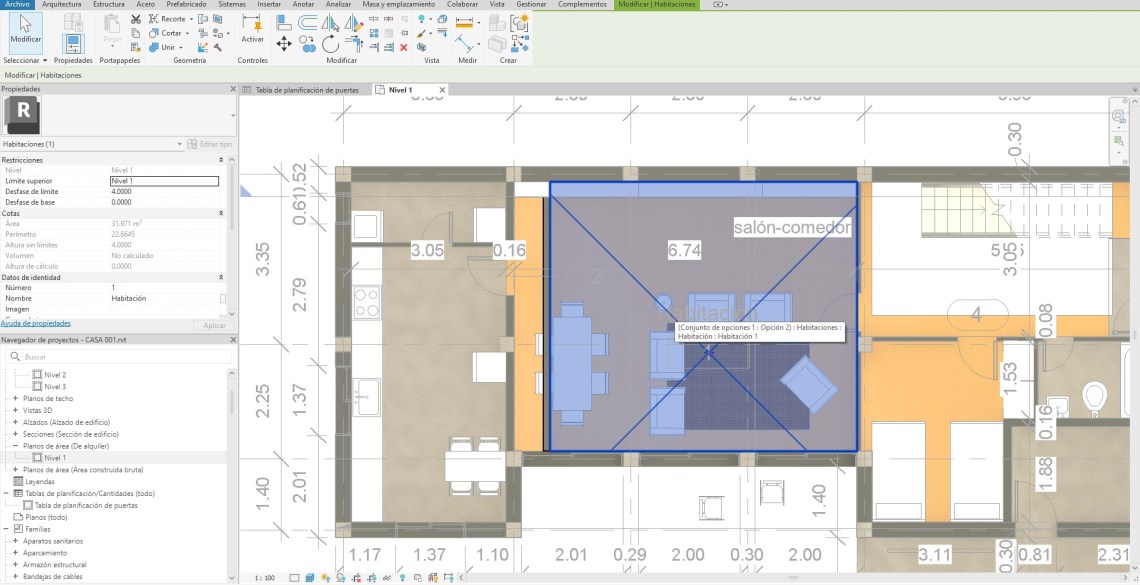Select the Modificar arrow tool
Viewport: 1140px width, 585px height.
pos(25,29)
